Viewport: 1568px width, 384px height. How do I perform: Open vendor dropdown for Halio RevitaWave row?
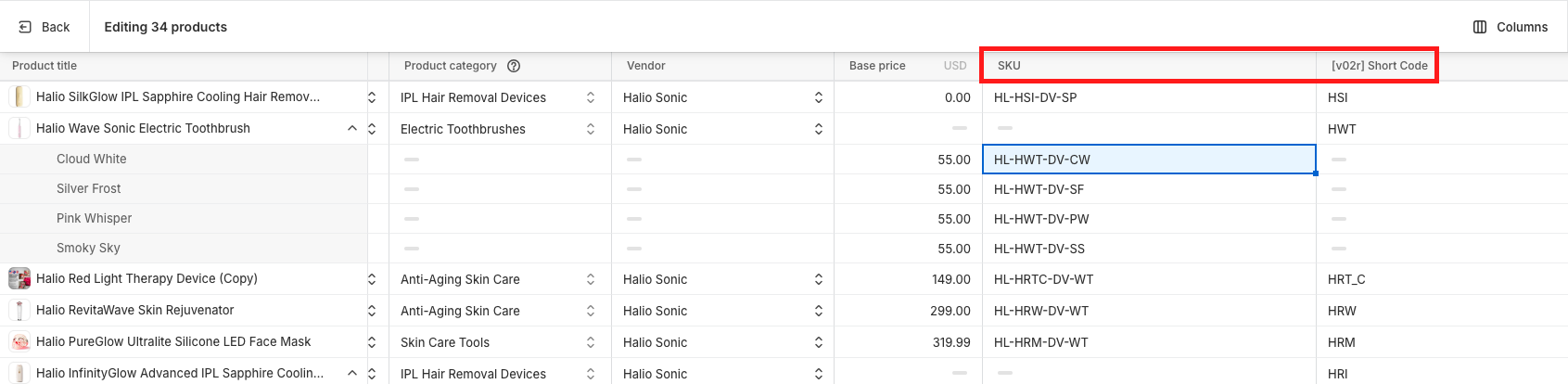coord(819,311)
